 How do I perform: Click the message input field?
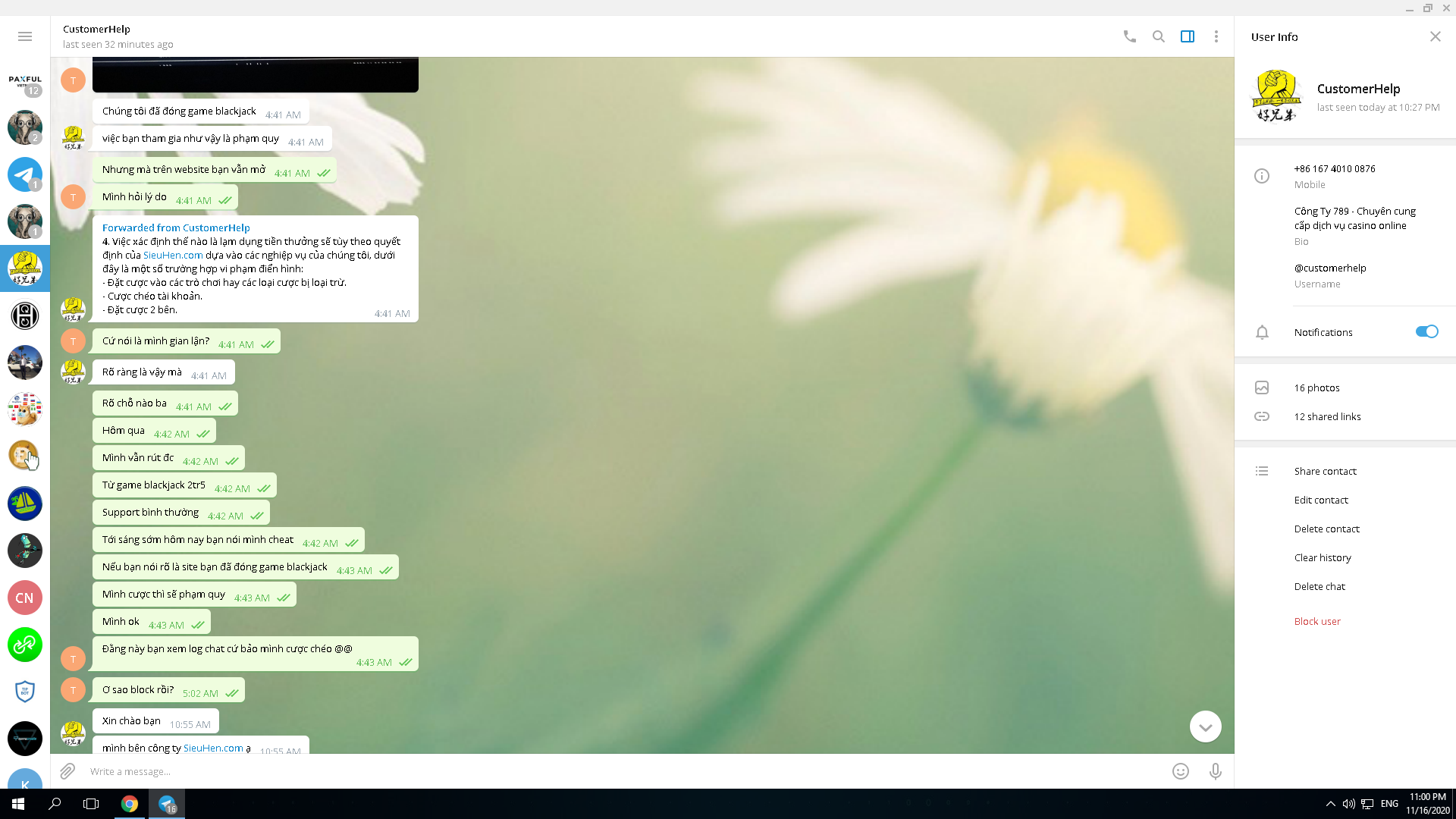pyautogui.click(x=607, y=771)
